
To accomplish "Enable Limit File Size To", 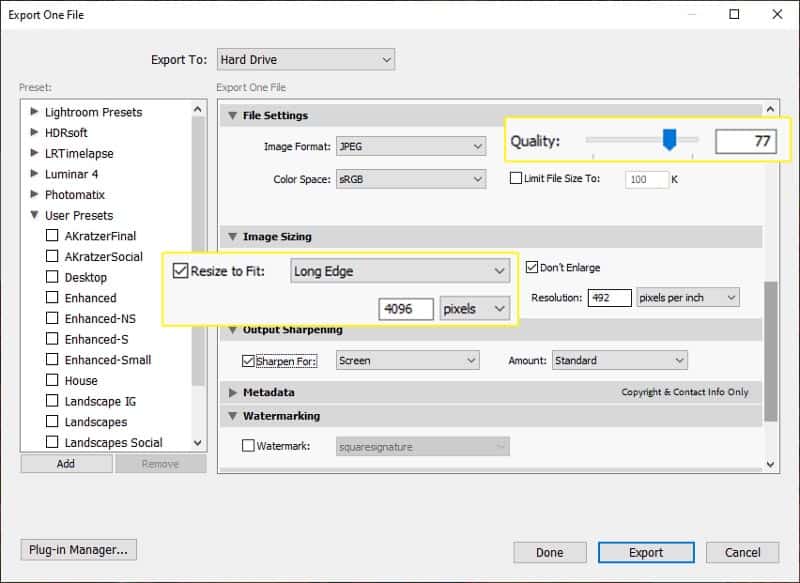I will coord(516,178).
